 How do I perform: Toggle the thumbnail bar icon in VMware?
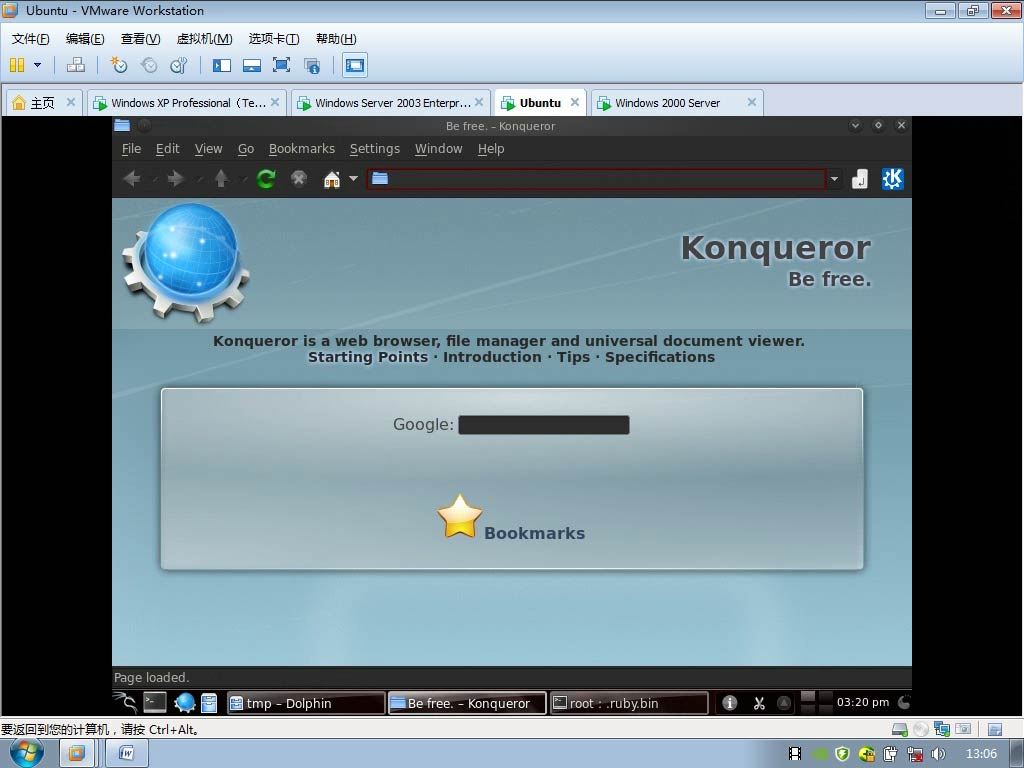(x=251, y=65)
